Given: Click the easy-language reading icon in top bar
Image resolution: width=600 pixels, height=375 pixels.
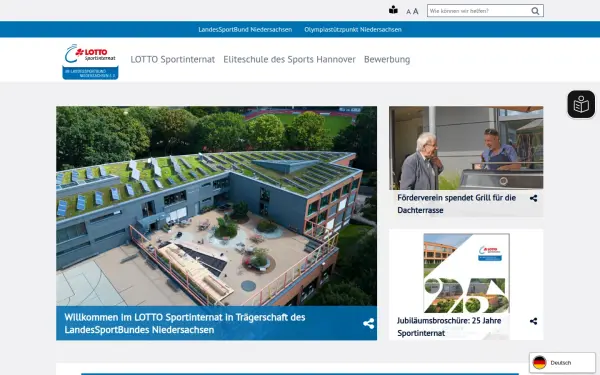Looking at the screenshot, I should tap(393, 10).
